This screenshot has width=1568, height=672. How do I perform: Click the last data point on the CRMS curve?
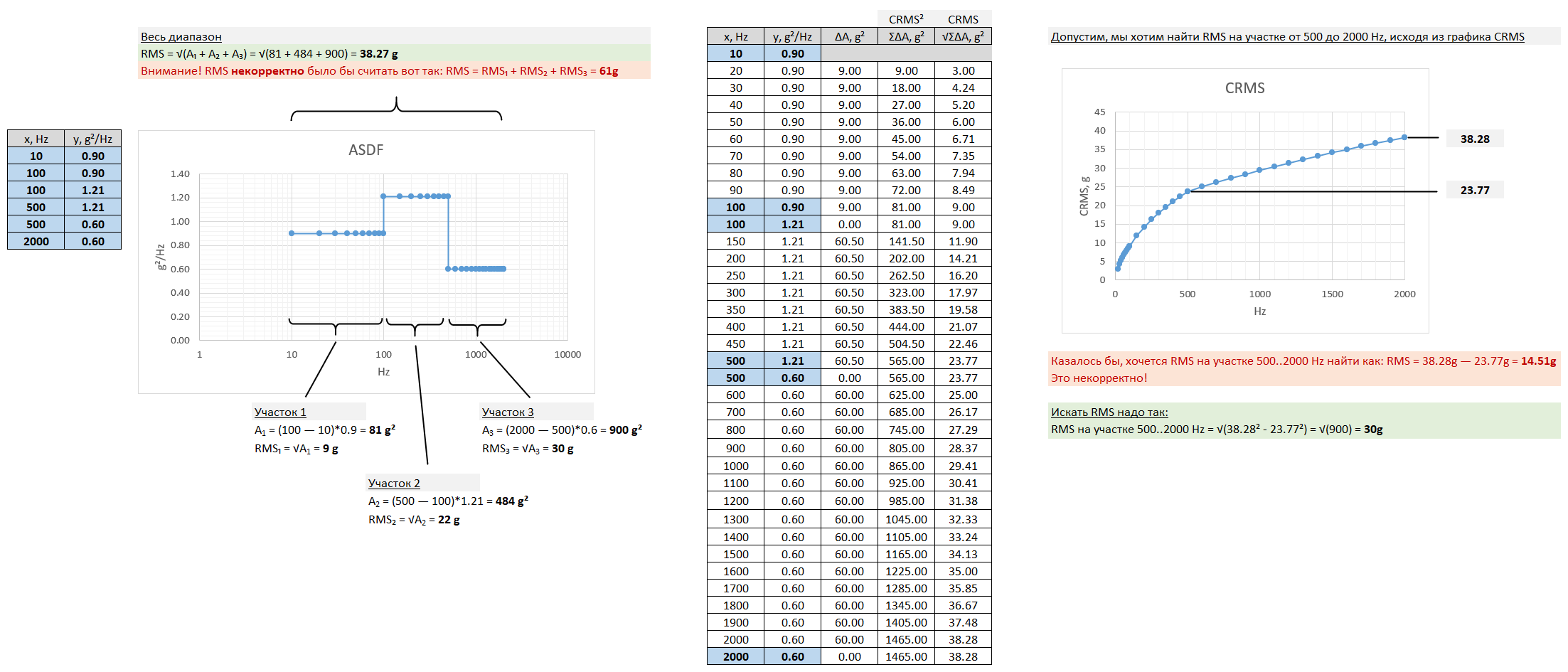click(x=1404, y=137)
